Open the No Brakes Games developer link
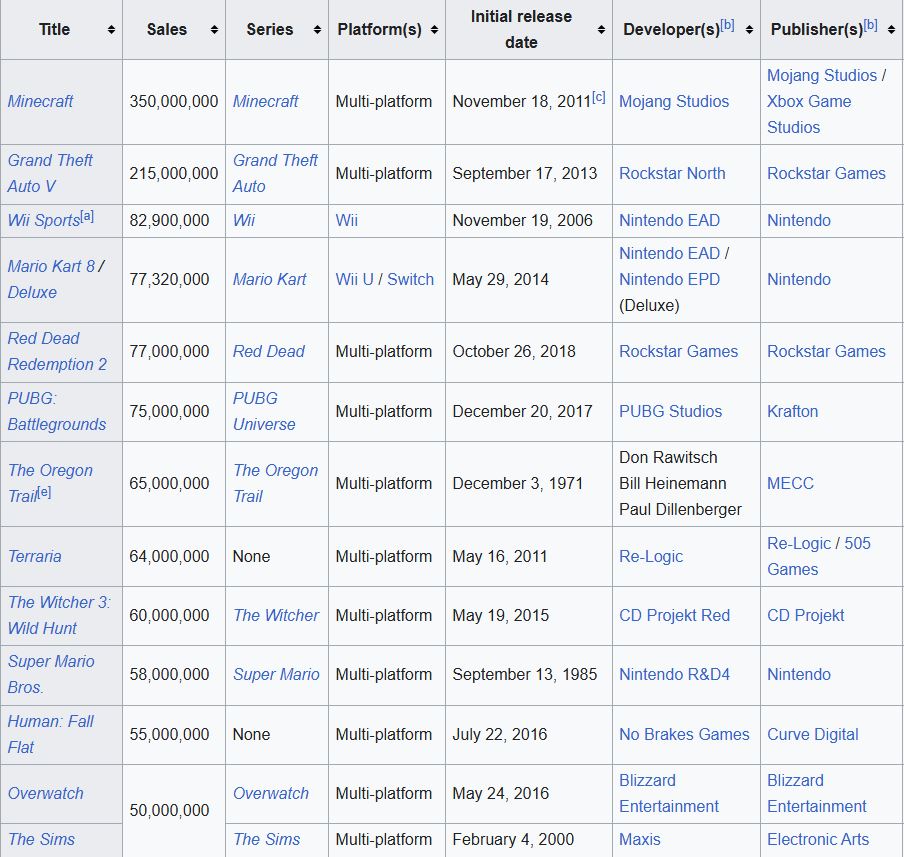The image size is (904, 857). pos(684,734)
